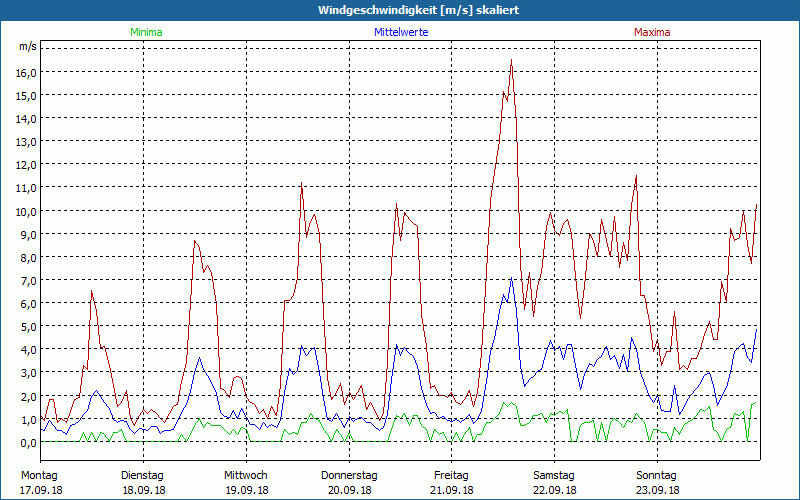The width and height of the screenshot is (800, 500).
Task: Click the '16,0' y-axis value
Action: tap(26, 72)
